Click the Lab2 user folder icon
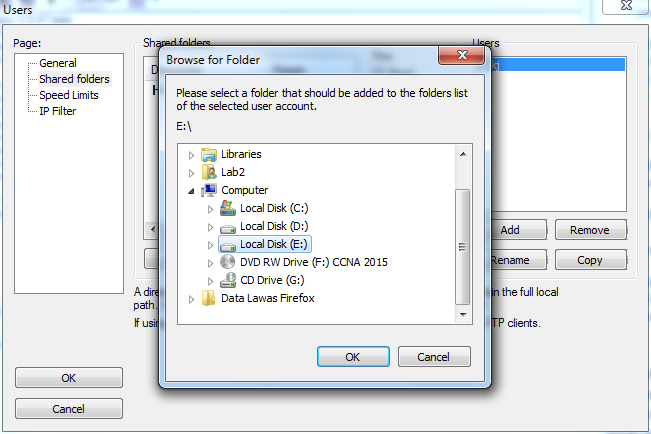 pos(209,172)
